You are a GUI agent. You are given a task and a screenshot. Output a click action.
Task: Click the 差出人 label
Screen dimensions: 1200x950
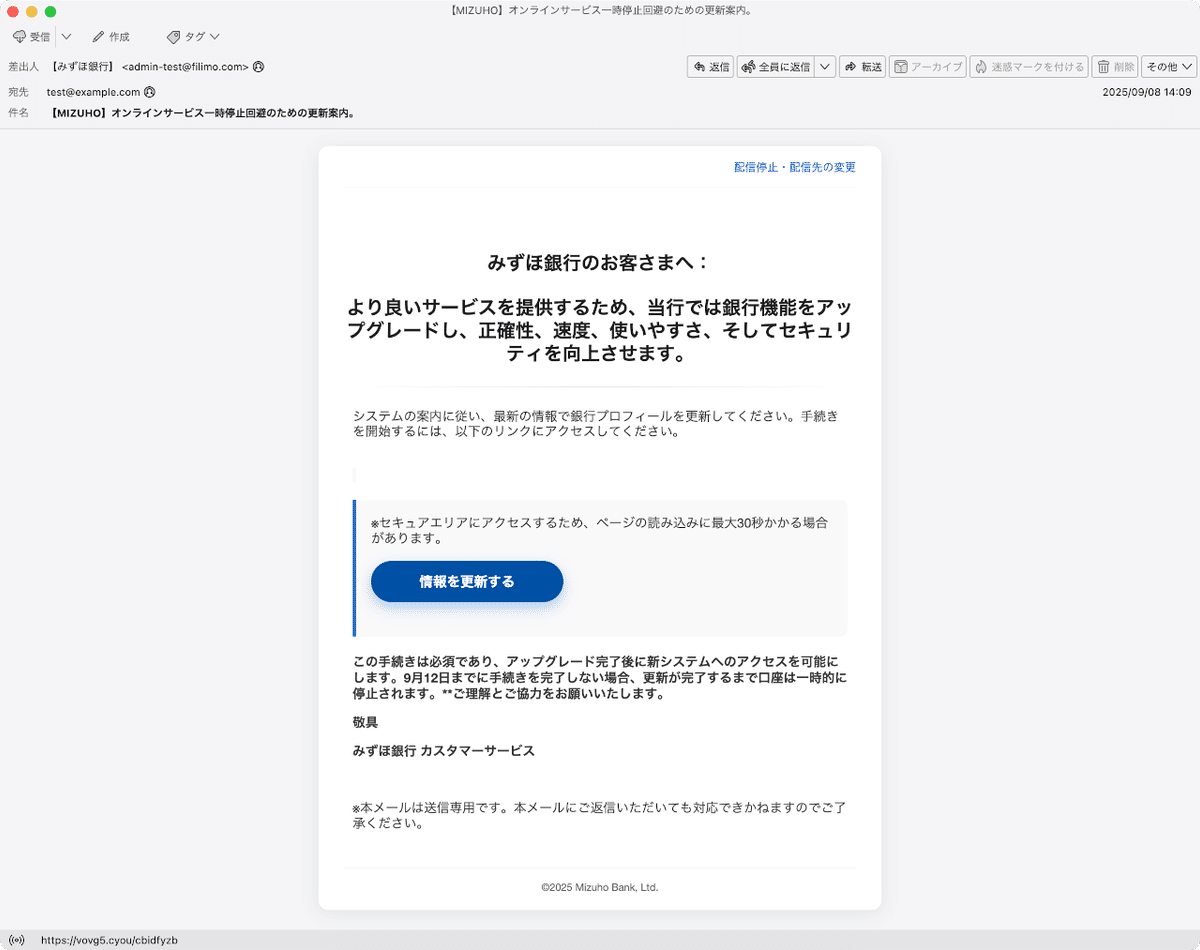click(x=23, y=67)
